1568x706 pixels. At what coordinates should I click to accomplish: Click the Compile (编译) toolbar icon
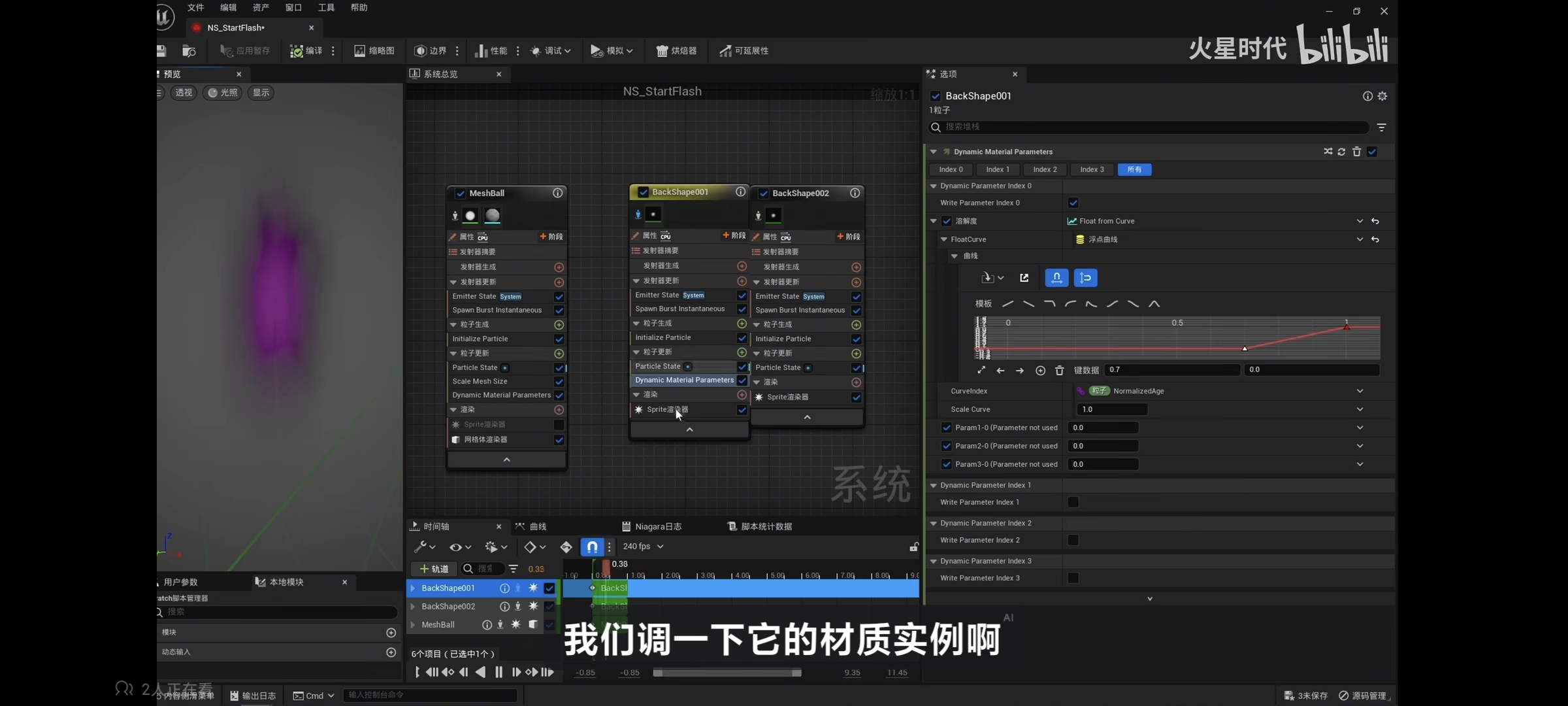point(297,51)
